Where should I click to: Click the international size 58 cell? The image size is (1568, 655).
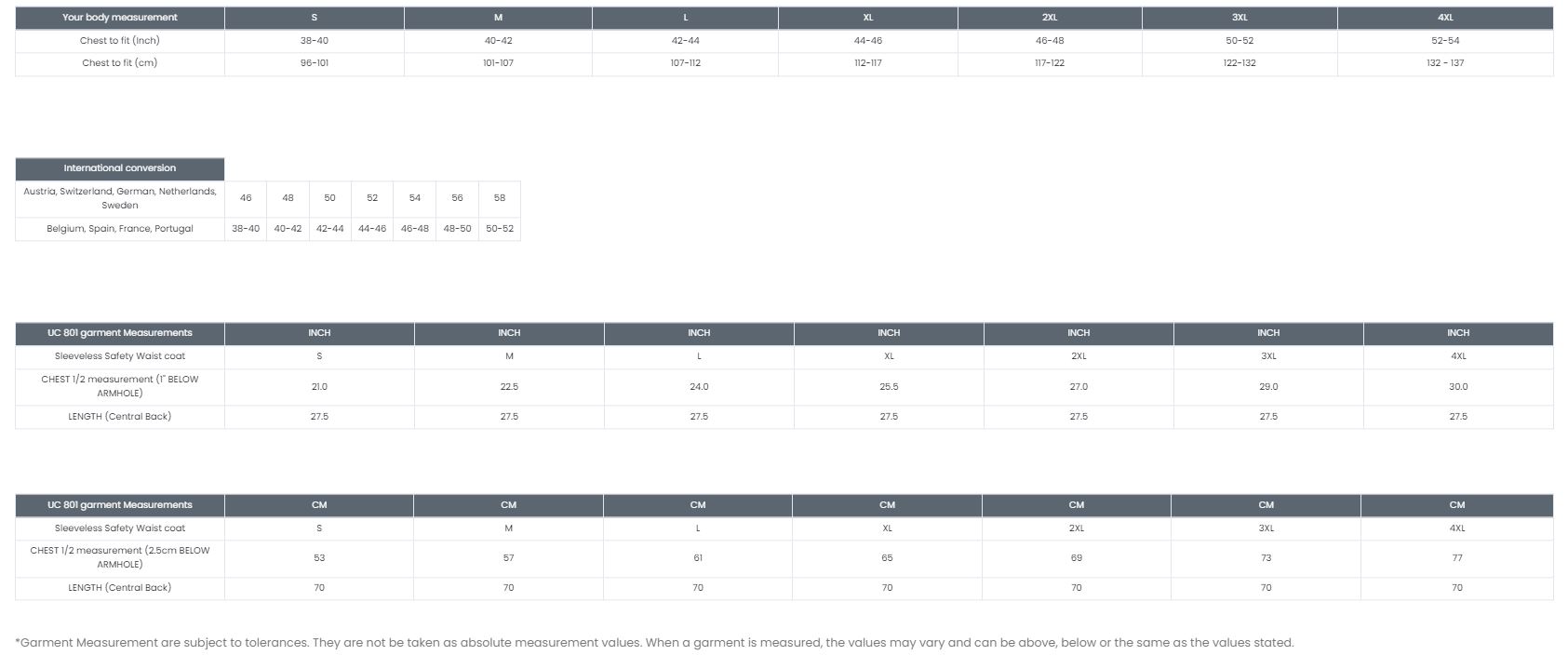click(x=500, y=198)
